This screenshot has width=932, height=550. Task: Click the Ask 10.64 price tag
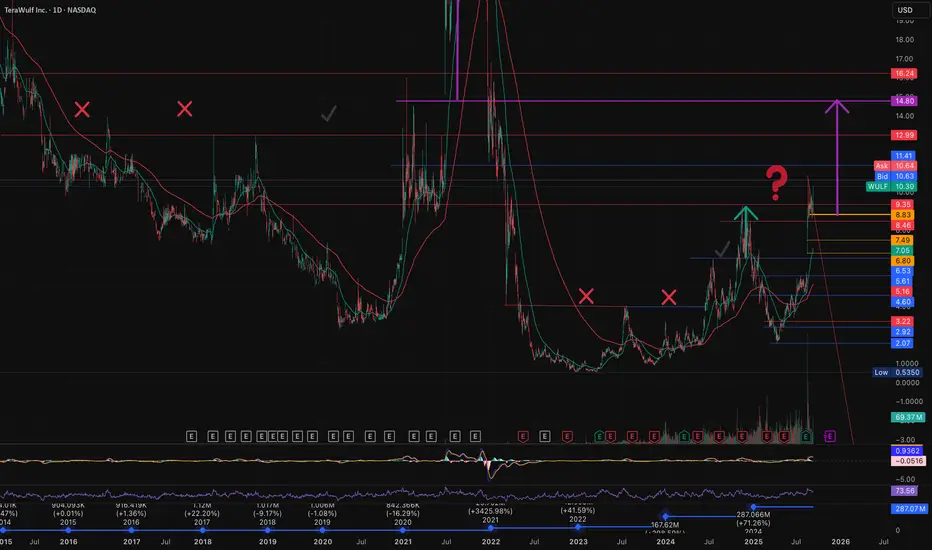pos(895,166)
